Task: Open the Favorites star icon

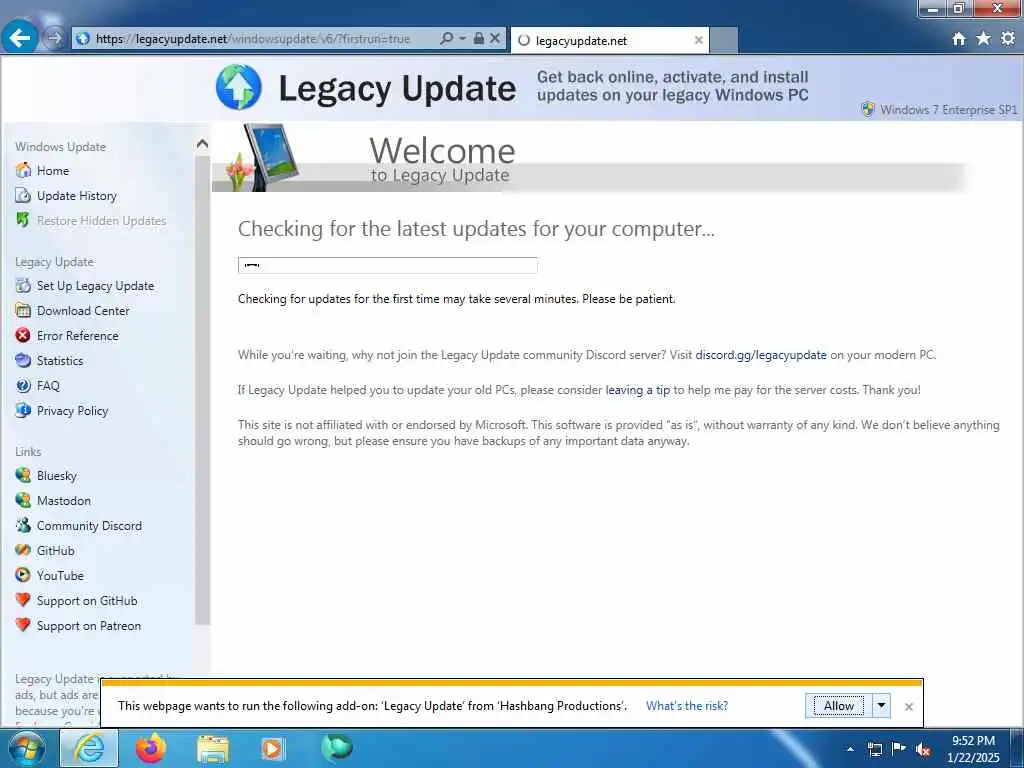Action: pos(984,39)
